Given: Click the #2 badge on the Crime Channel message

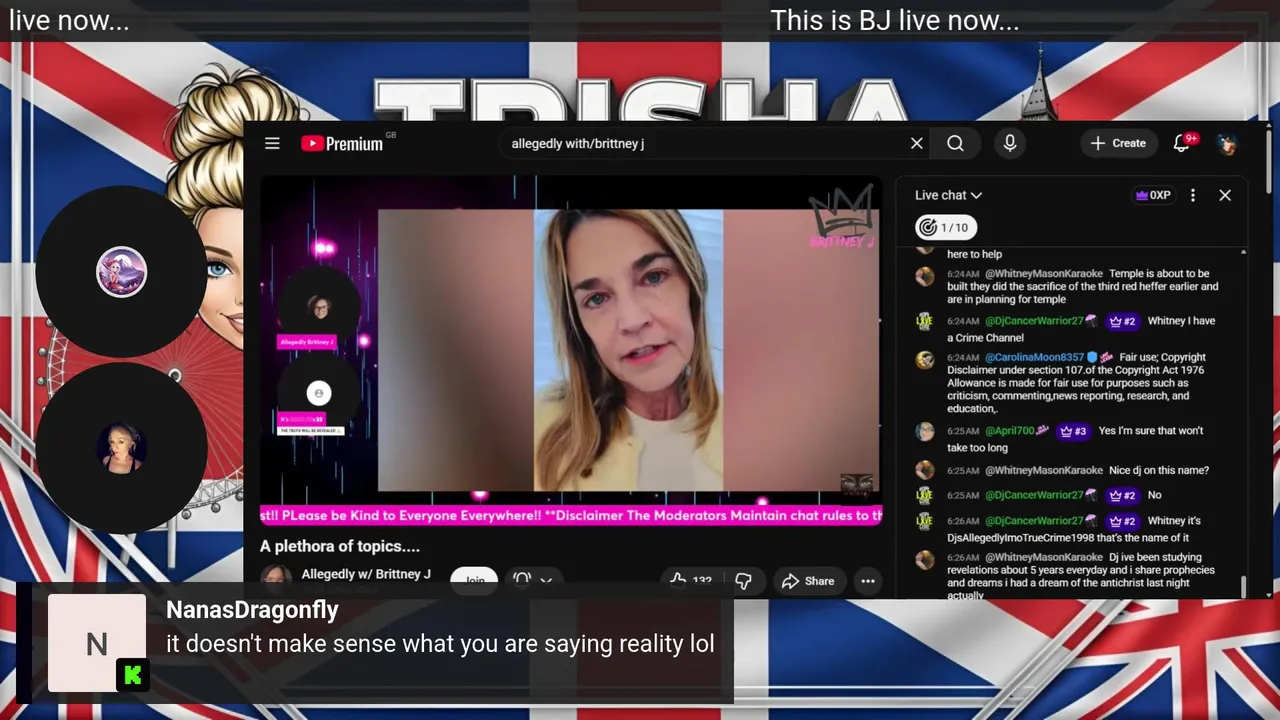Looking at the screenshot, I should [1123, 321].
